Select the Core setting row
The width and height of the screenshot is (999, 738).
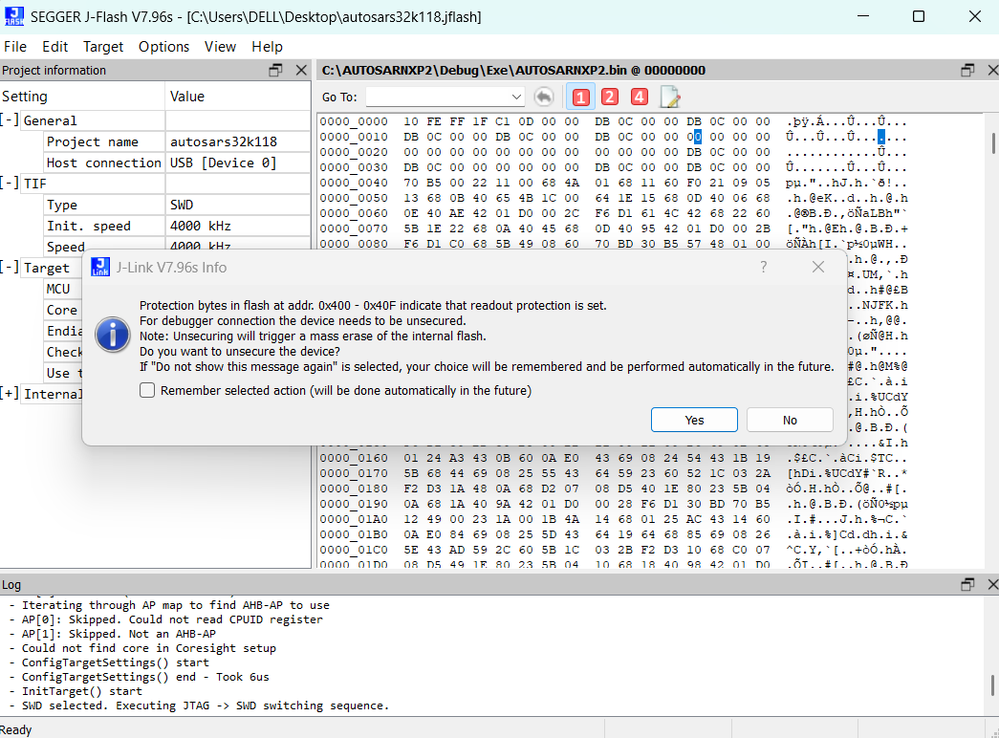pos(62,310)
